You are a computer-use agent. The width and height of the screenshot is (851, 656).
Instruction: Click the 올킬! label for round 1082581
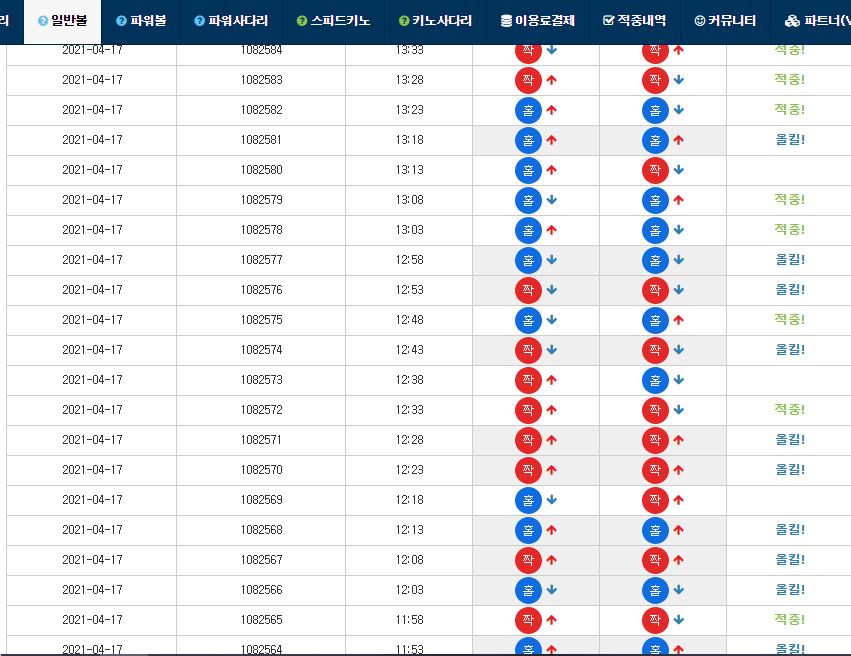pos(790,140)
